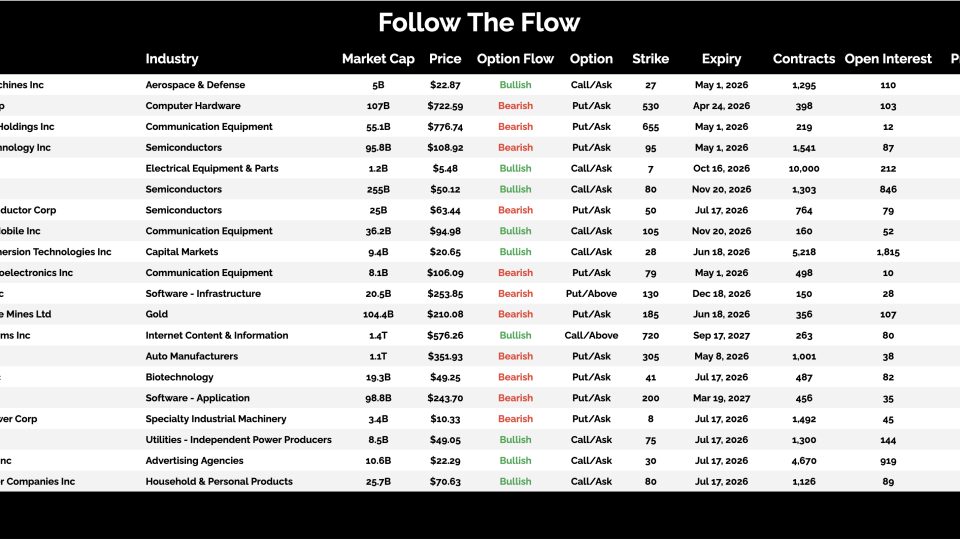Click the Price column header
Viewport: 960px width, 540px height.
445,59
